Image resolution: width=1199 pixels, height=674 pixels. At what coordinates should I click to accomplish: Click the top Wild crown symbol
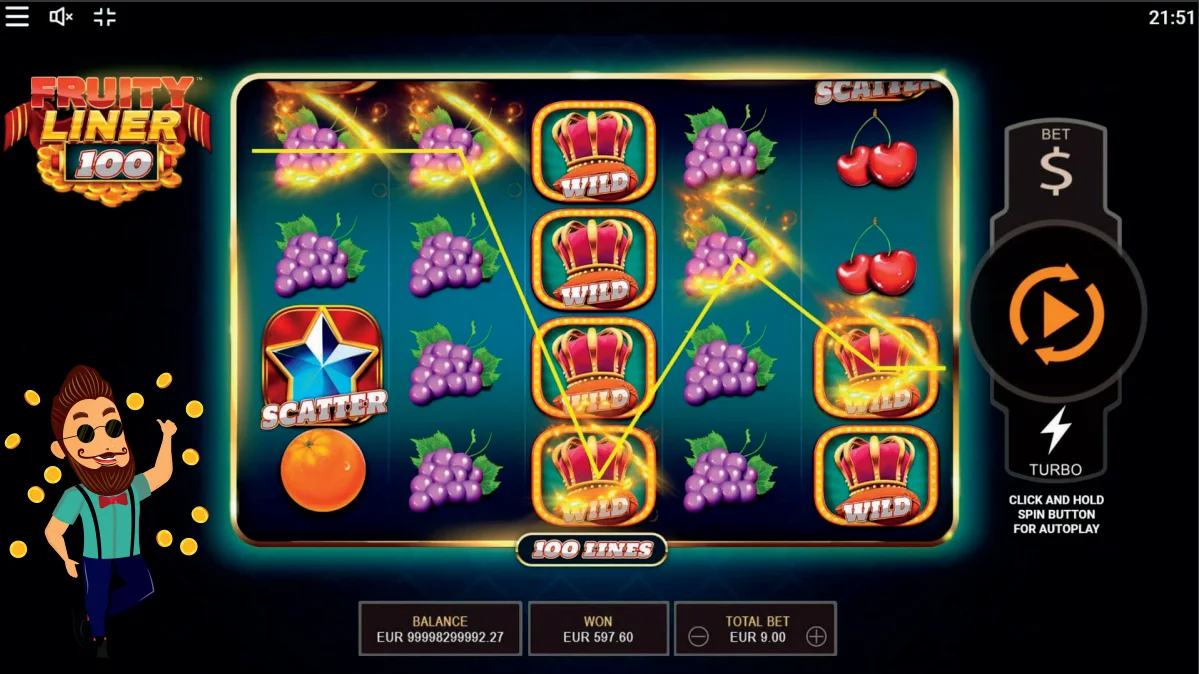594,151
